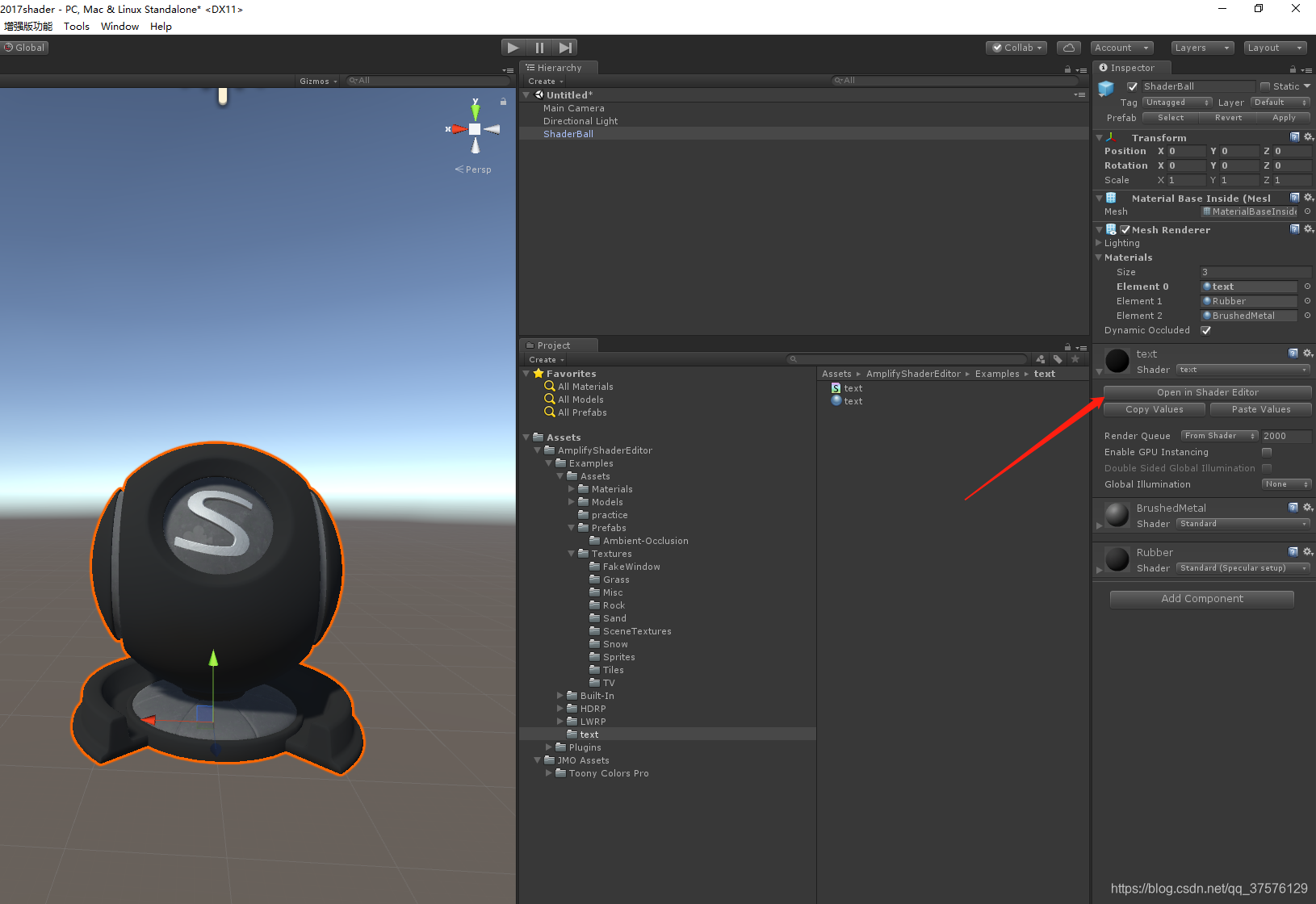Click the Inspector panel lock icon
Image resolution: width=1316 pixels, height=904 pixels.
(x=1293, y=69)
